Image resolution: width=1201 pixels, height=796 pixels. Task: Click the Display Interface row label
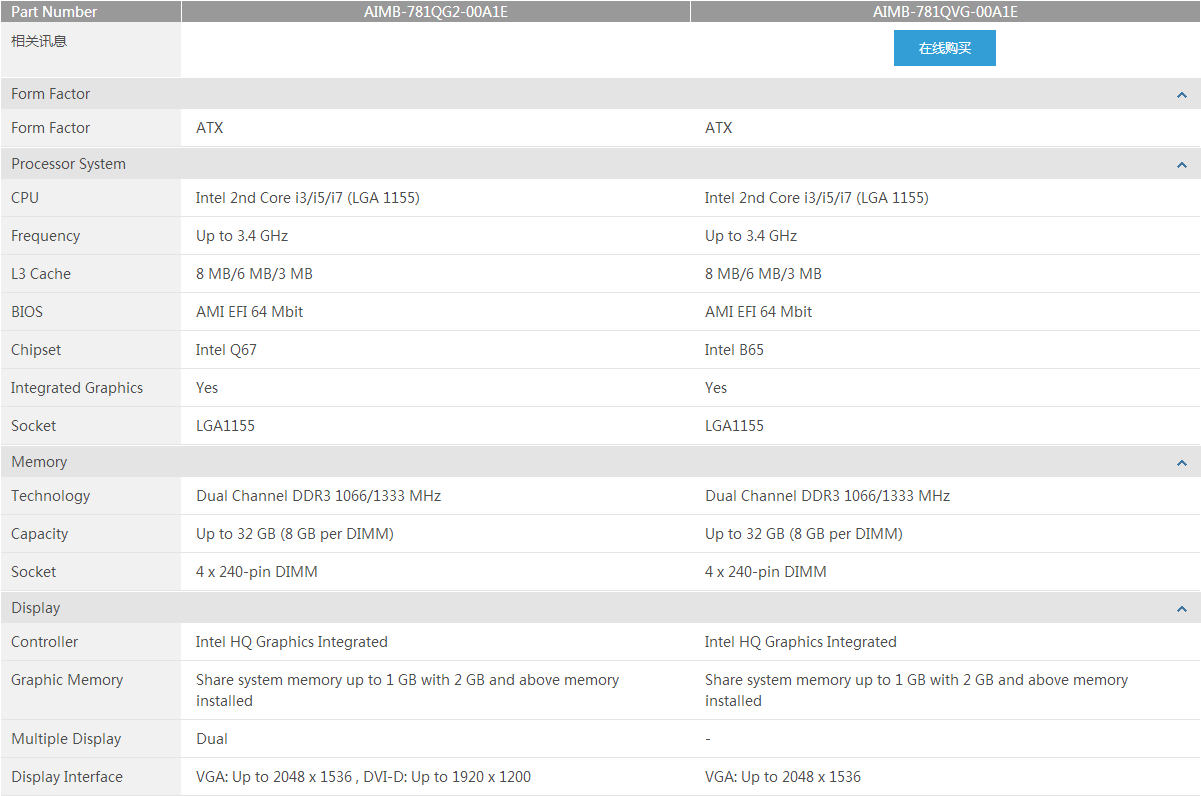[67, 777]
